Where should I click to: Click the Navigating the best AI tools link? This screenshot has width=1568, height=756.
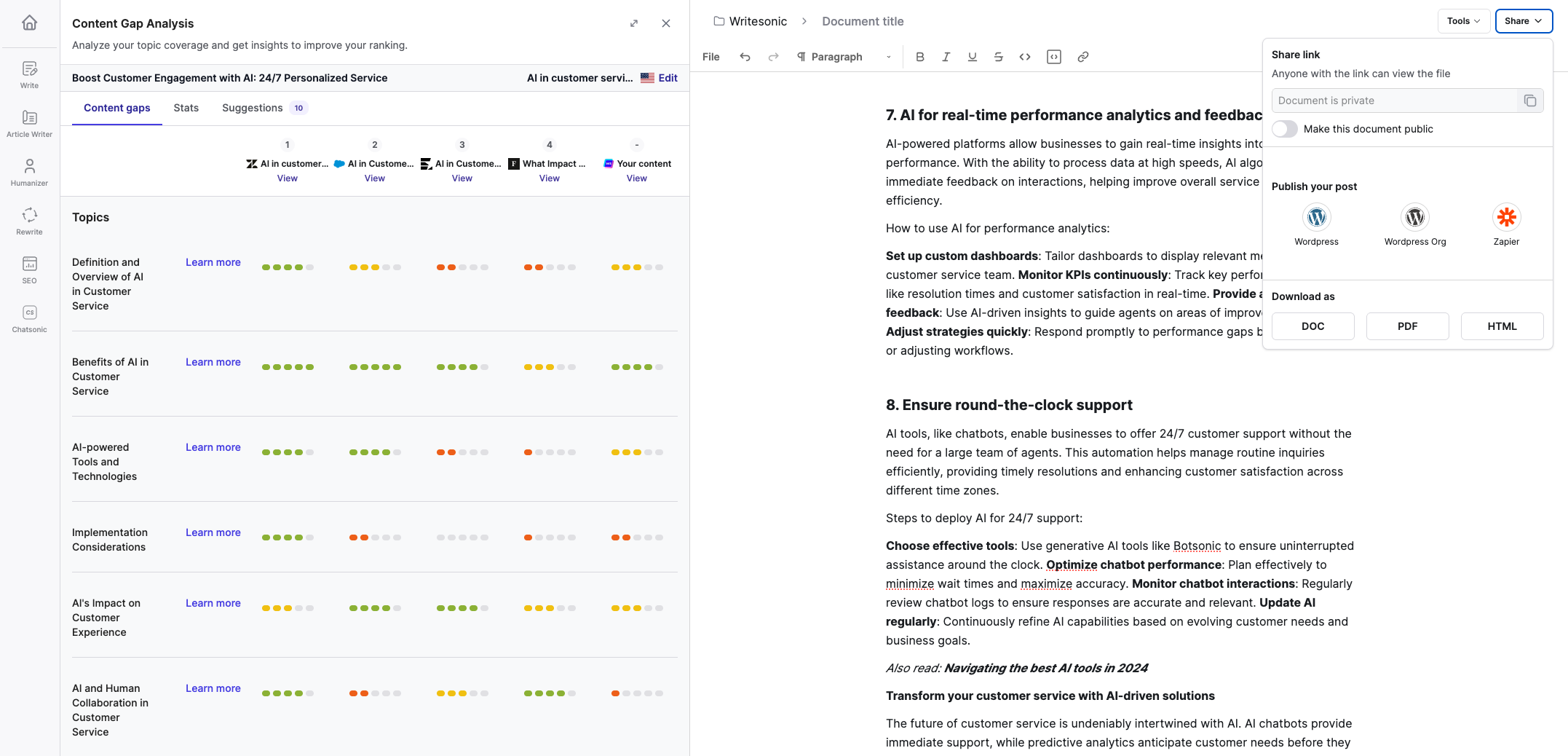click(x=1045, y=668)
